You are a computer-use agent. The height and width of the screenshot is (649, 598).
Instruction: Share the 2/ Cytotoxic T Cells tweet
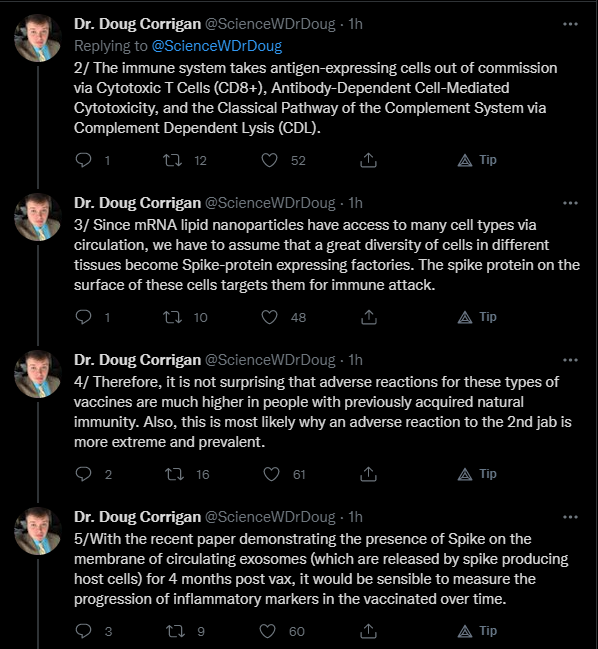(x=368, y=160)
